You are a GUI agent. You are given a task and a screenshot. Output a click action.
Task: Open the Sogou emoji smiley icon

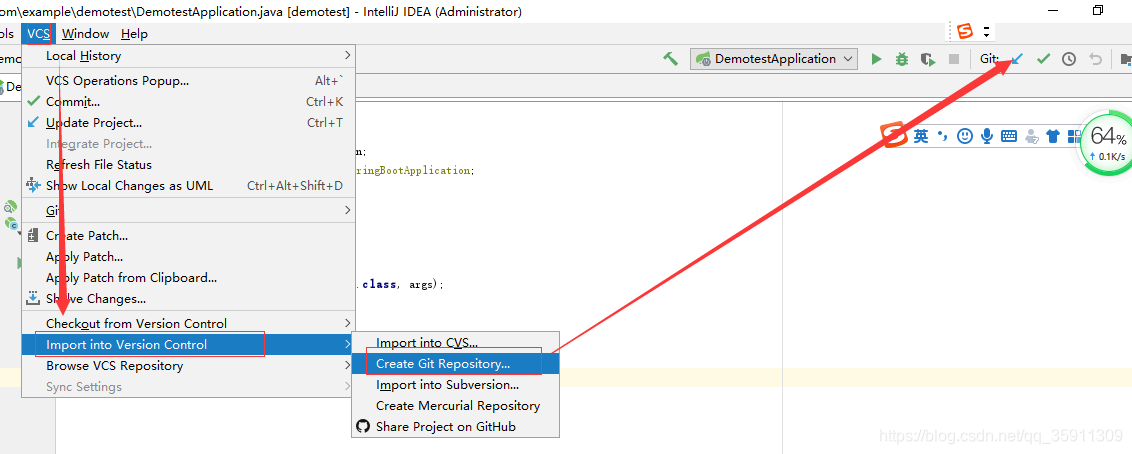[x=965, y=136]
